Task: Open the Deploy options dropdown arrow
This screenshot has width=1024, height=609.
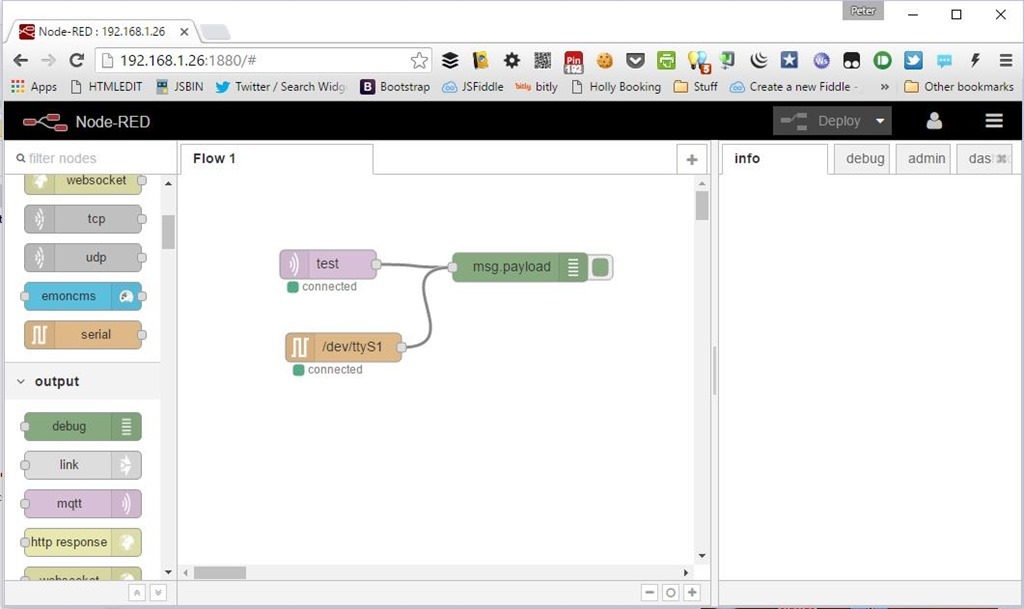Action: coord(880,121)
